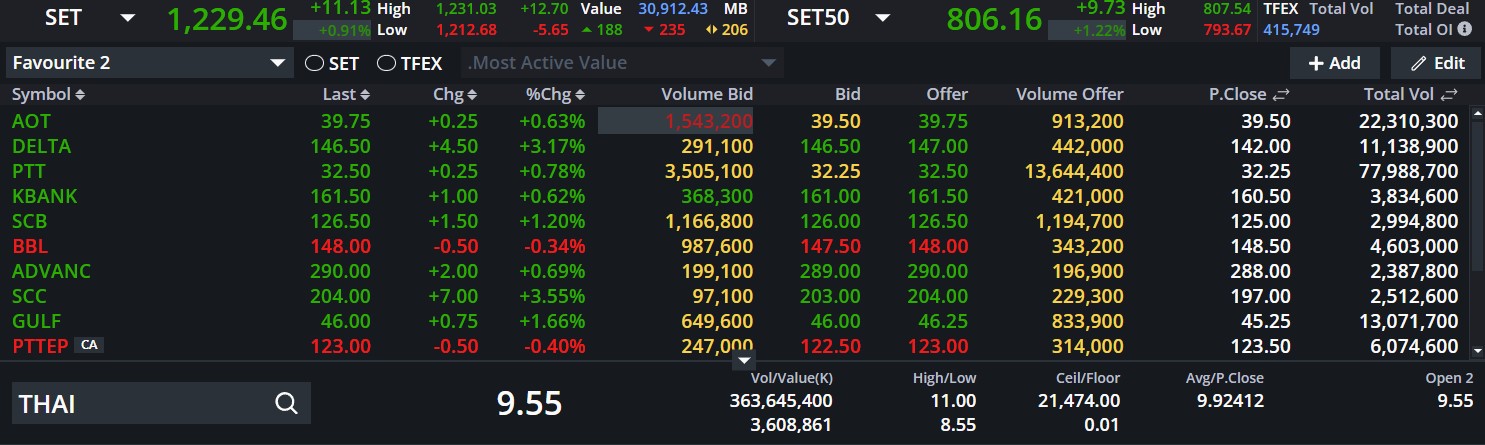Open the Most Active Value dropdown

[623, 64]
